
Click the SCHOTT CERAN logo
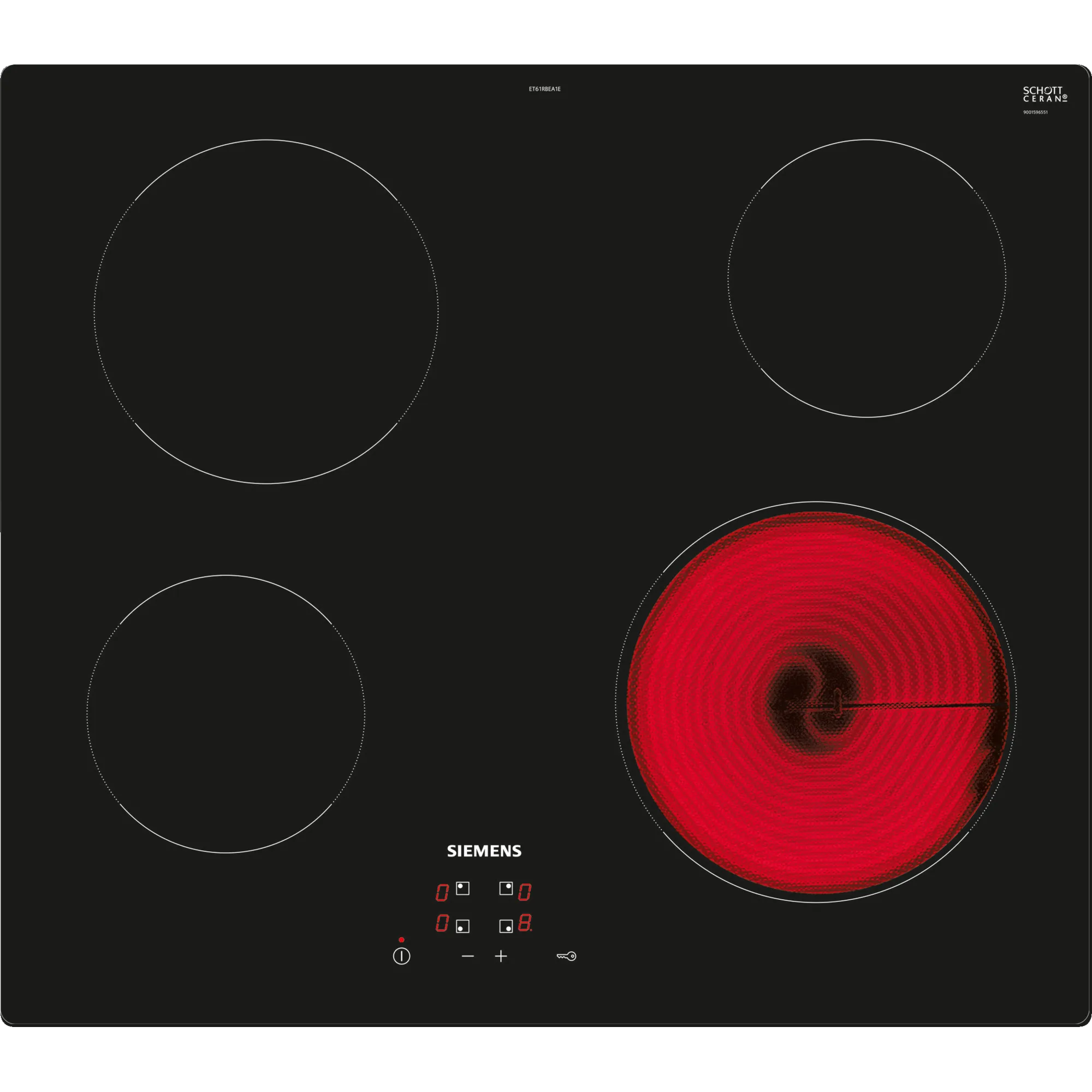(1044, 94)
